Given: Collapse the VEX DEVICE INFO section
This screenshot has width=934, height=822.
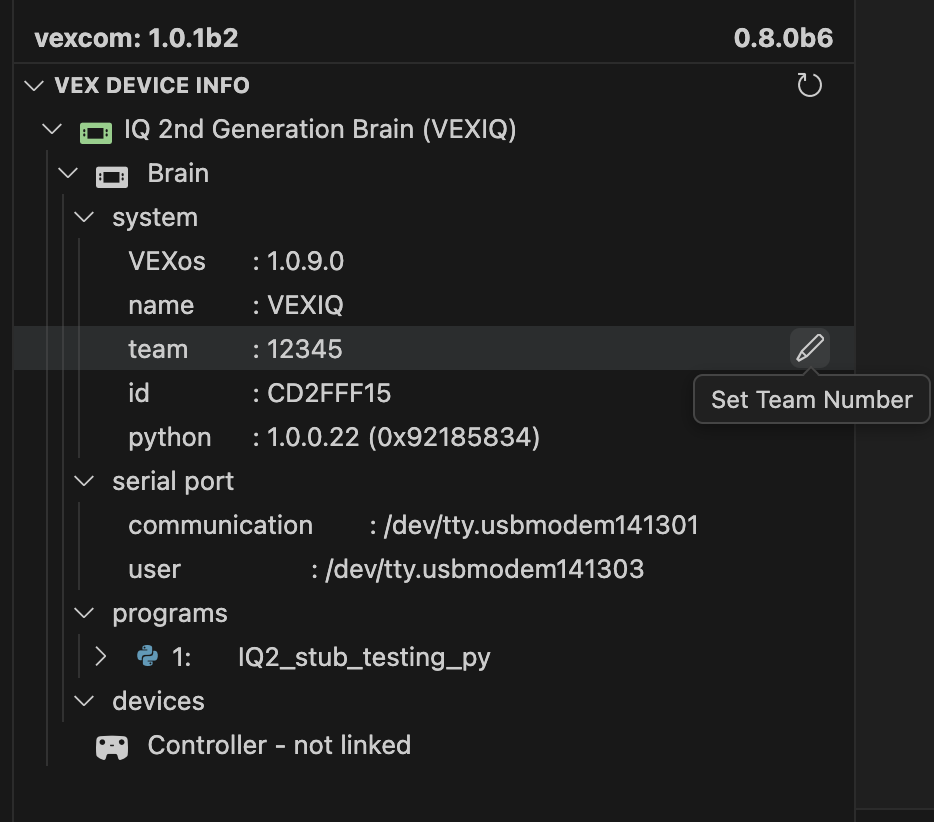Looking at the screenshot, I should point(31,85).
